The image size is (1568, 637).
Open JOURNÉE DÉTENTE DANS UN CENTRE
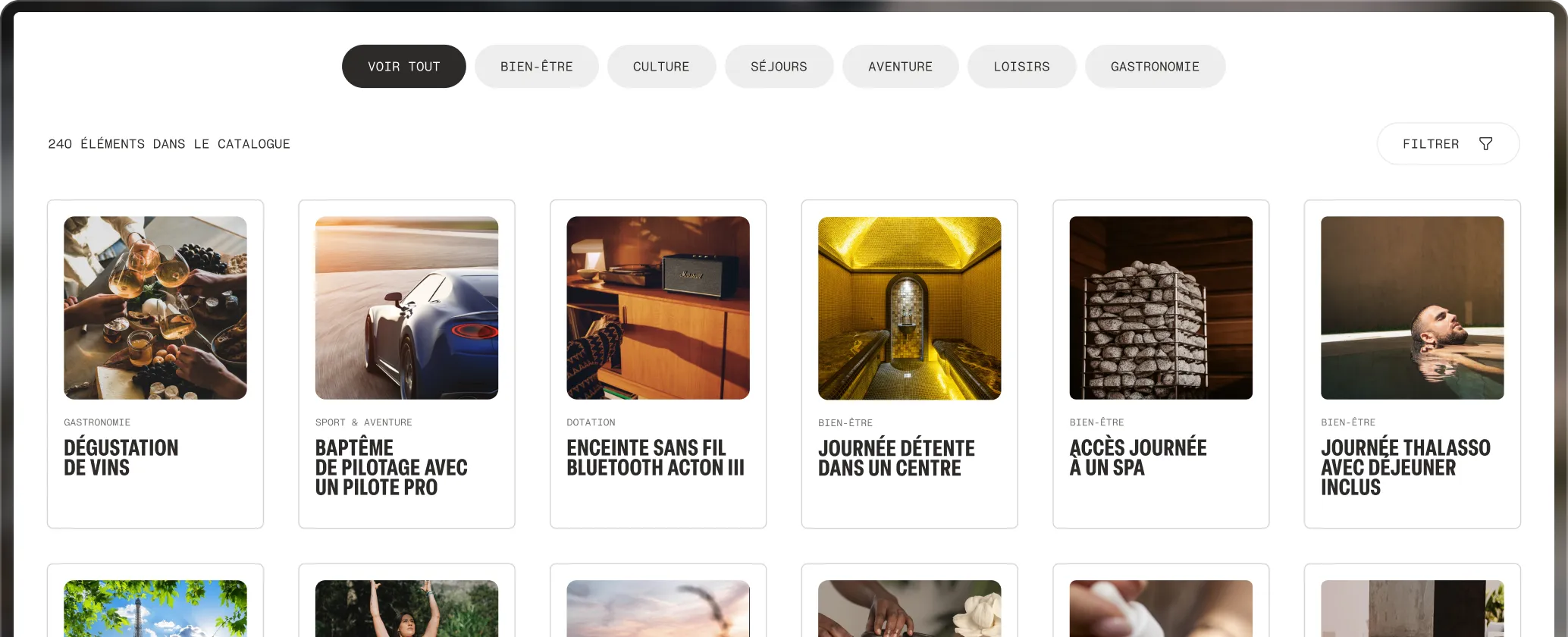click(x=896, y=458)
